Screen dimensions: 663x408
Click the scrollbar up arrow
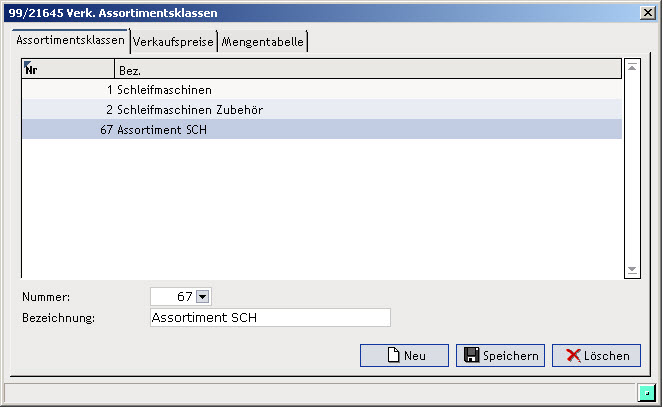632,67
